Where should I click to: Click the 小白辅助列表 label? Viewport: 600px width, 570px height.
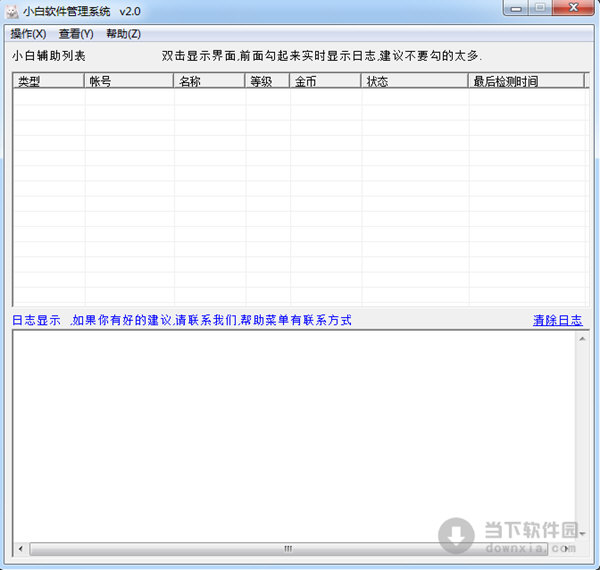[x=49, y=56]
